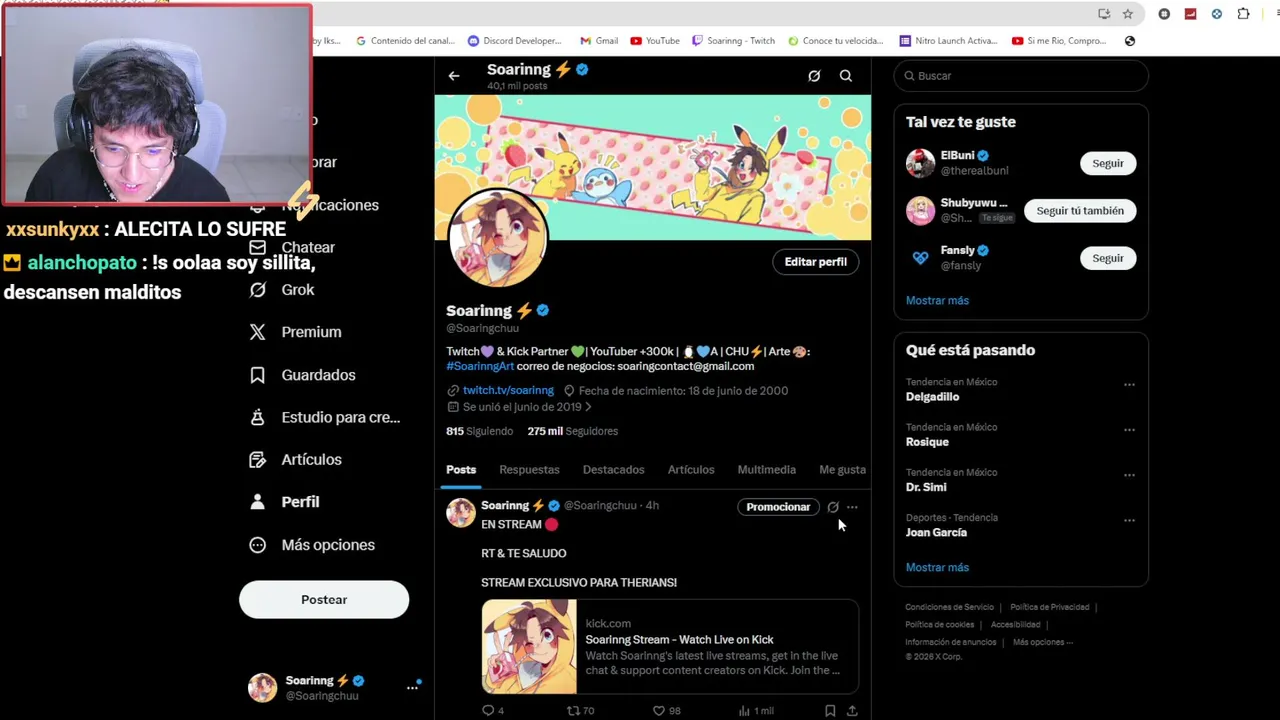Click Mostrar más under Tal vez te guste
Viewport: 1280px width, 720px height.
pyautogui.click(x=937, y=300)
